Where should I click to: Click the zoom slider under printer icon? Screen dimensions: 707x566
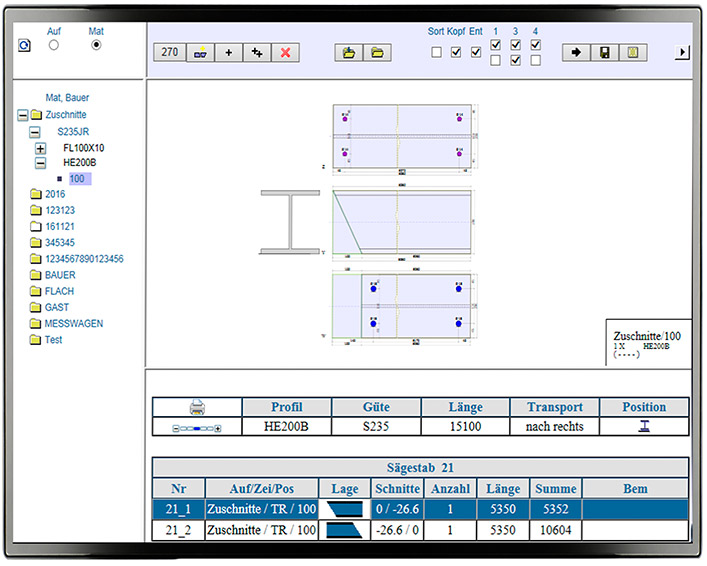click(197, 427)
